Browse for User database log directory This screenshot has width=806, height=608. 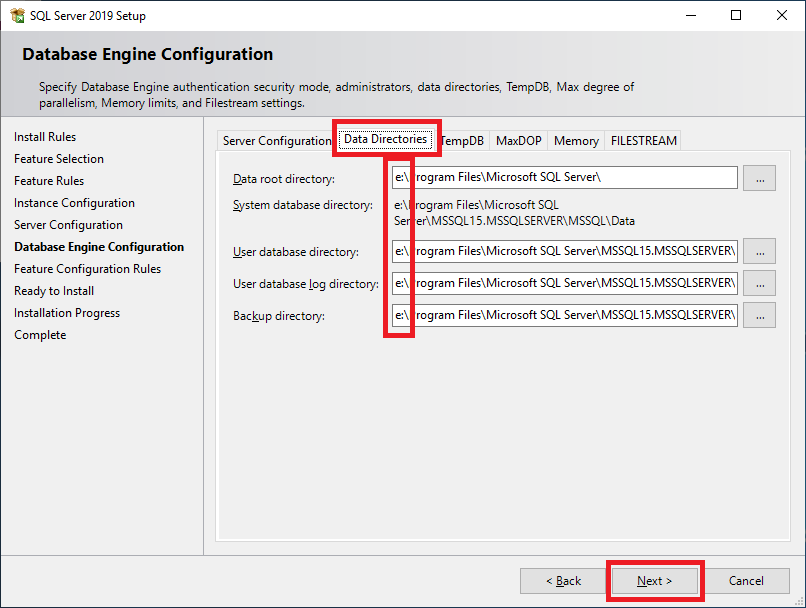pos(760,283)
